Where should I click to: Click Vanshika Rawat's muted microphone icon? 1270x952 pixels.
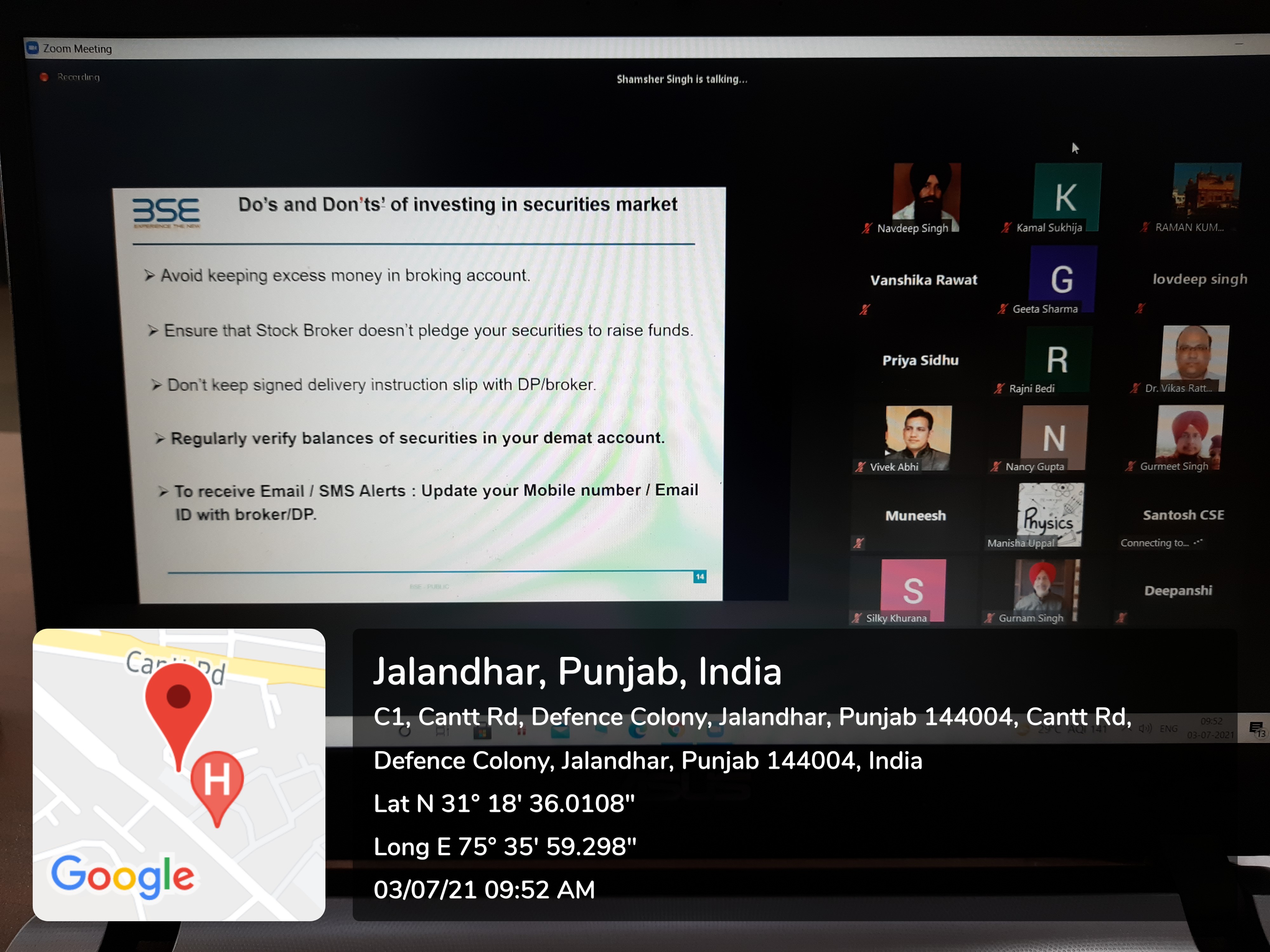(865, 310)
